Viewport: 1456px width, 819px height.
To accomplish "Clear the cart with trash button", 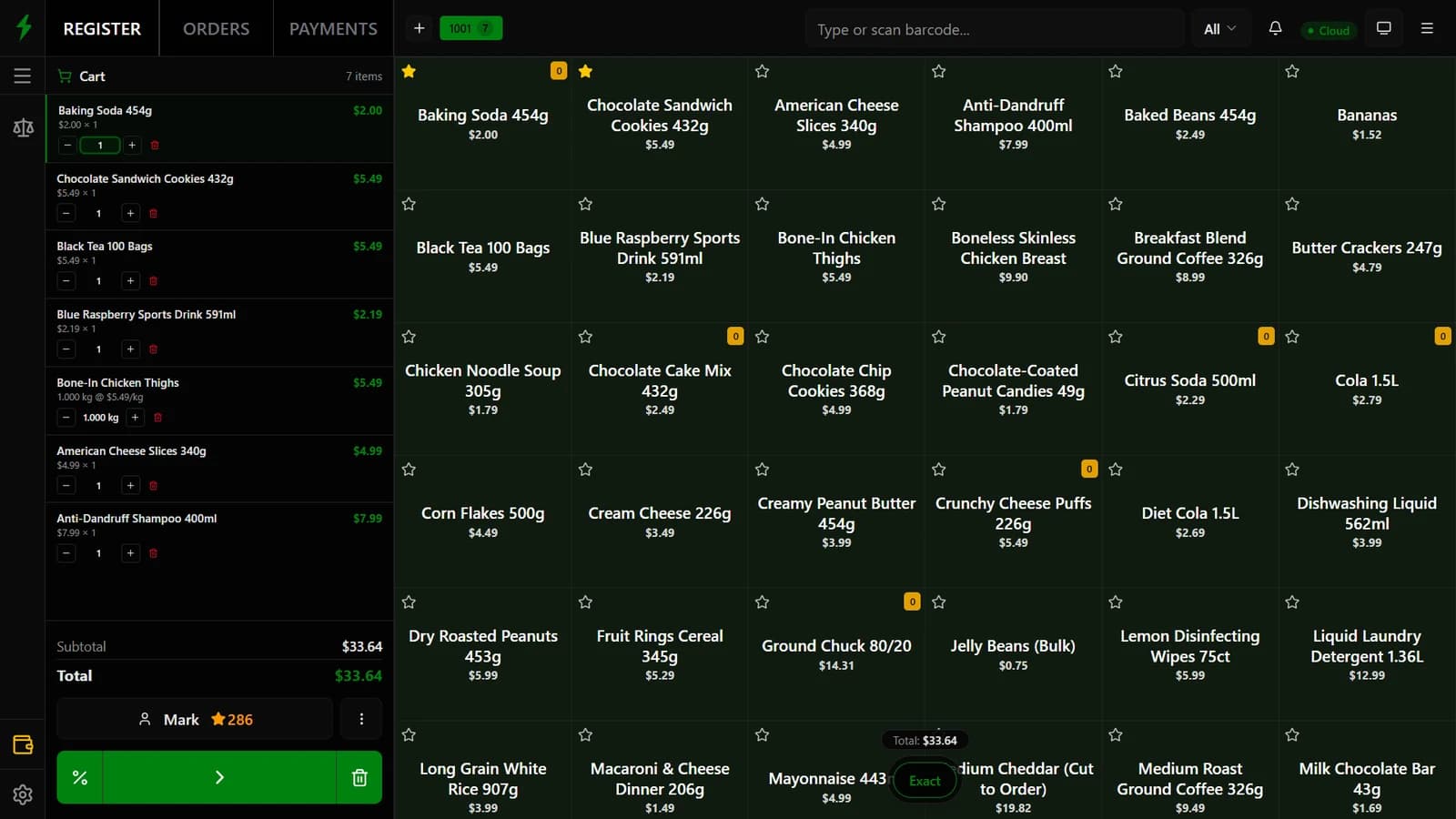I will [359, 777].
